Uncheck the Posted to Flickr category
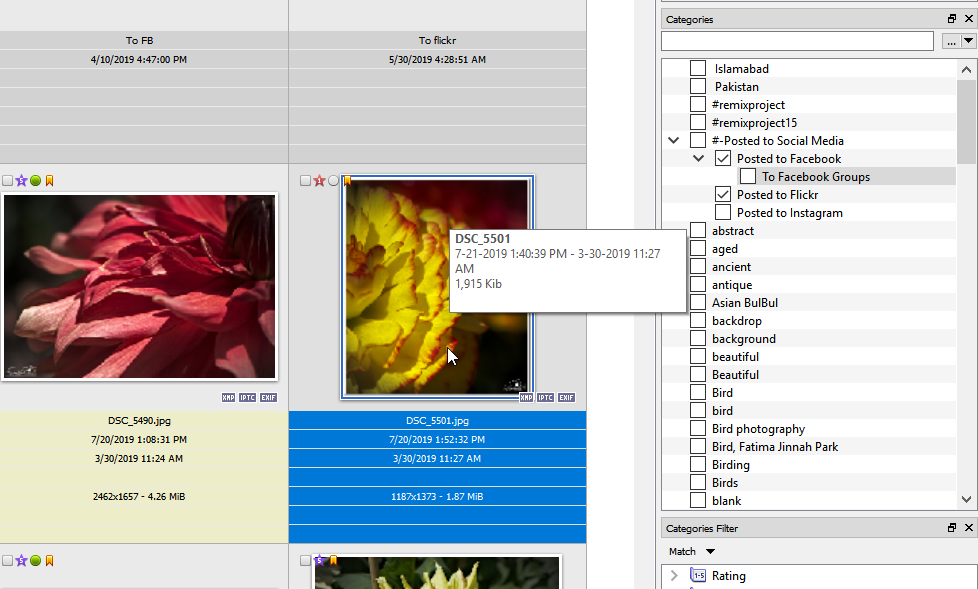The height and width of the screenshot is (589, 978). coord(723,195)
